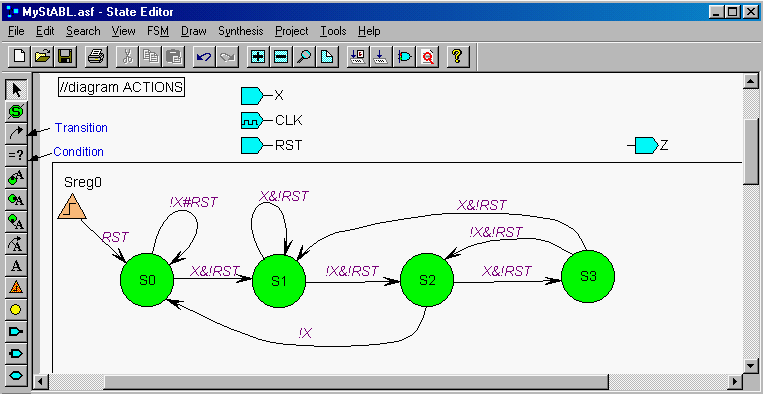The width and height of the screenshot is (763, 394).
Task: Click the yellow question mark help icon
Action: pyautogui.click(x=457, y=57)
